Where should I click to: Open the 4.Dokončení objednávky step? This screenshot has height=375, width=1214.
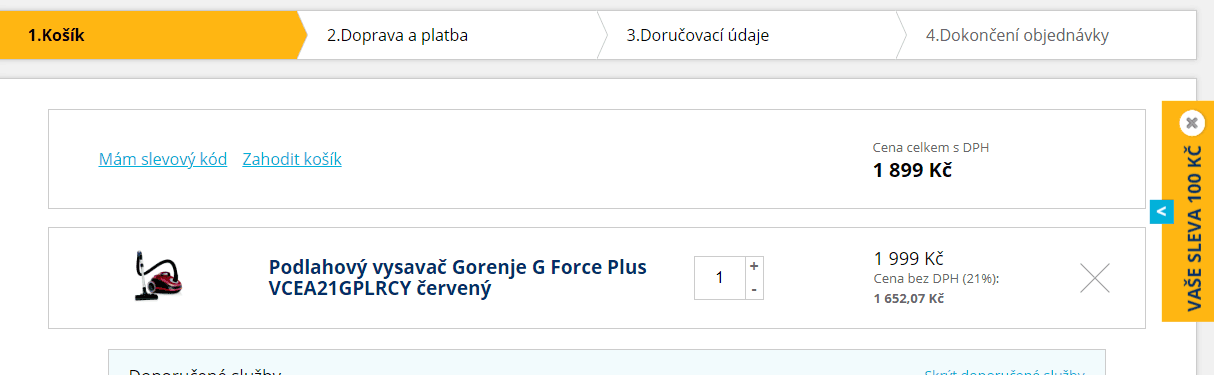(x=1017, y=36)
